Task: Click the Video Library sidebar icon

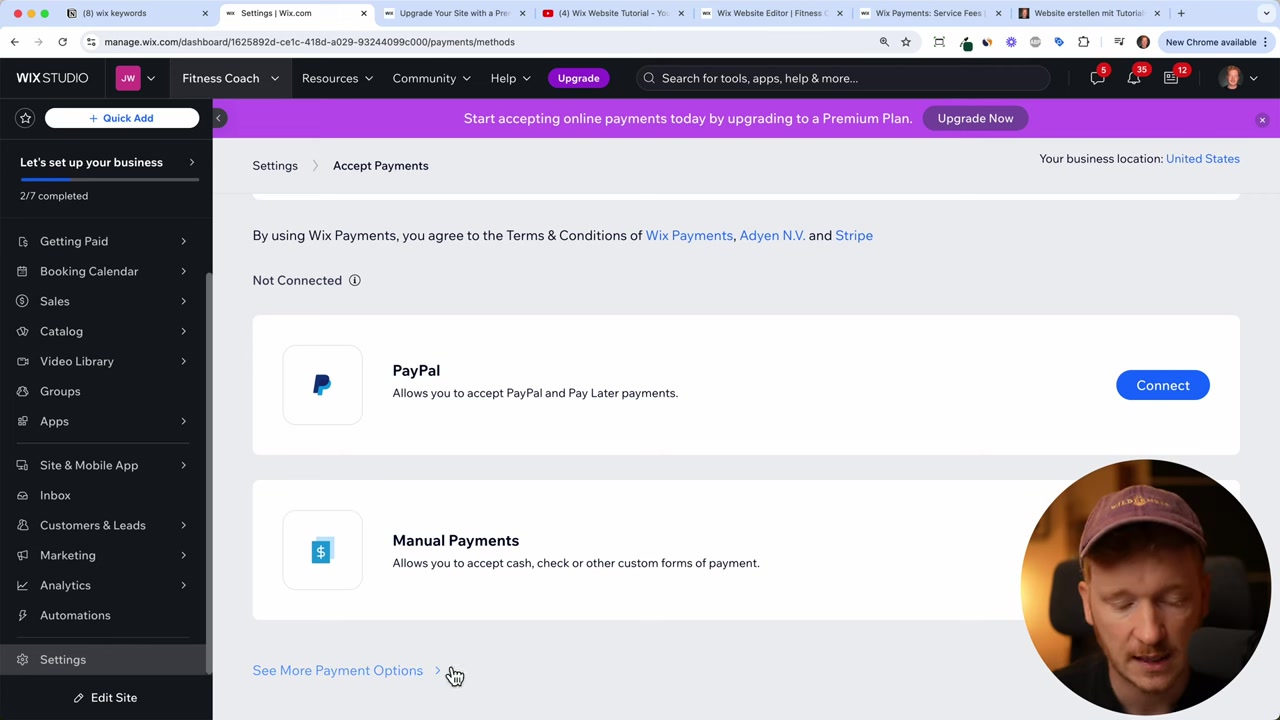Action: point(23,361)
